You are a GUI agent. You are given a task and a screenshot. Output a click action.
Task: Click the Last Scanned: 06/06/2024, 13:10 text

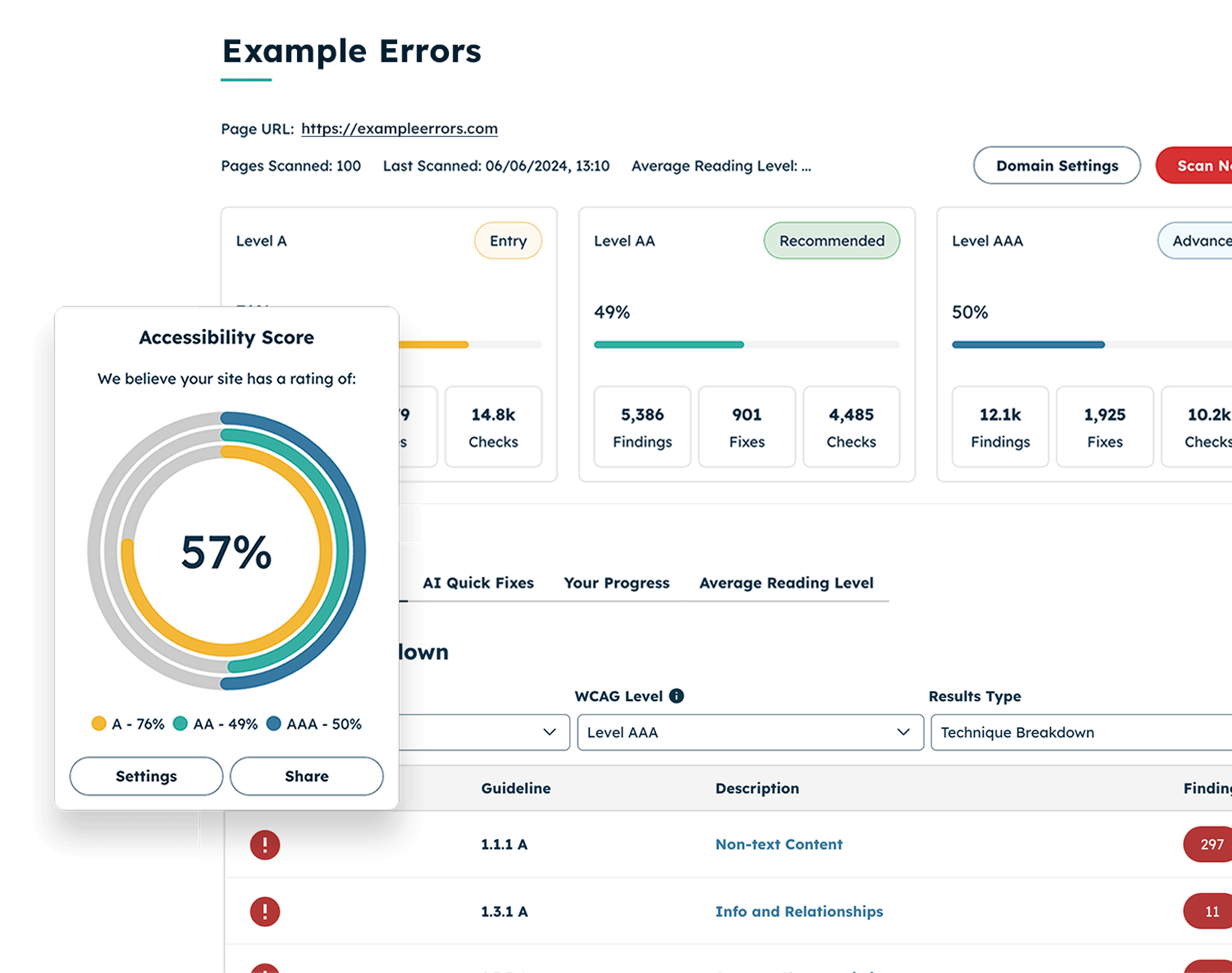point(496,166)
